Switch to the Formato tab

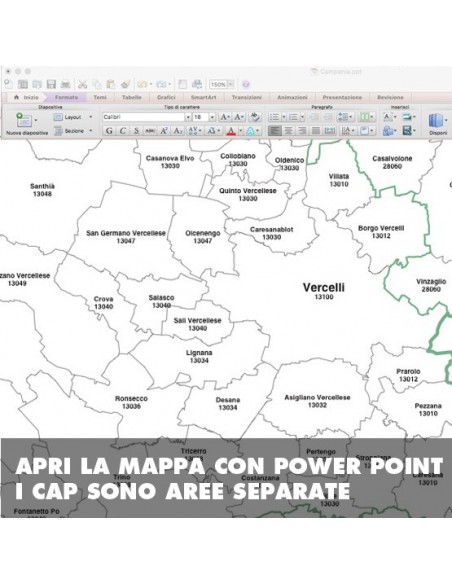[66, 98]
